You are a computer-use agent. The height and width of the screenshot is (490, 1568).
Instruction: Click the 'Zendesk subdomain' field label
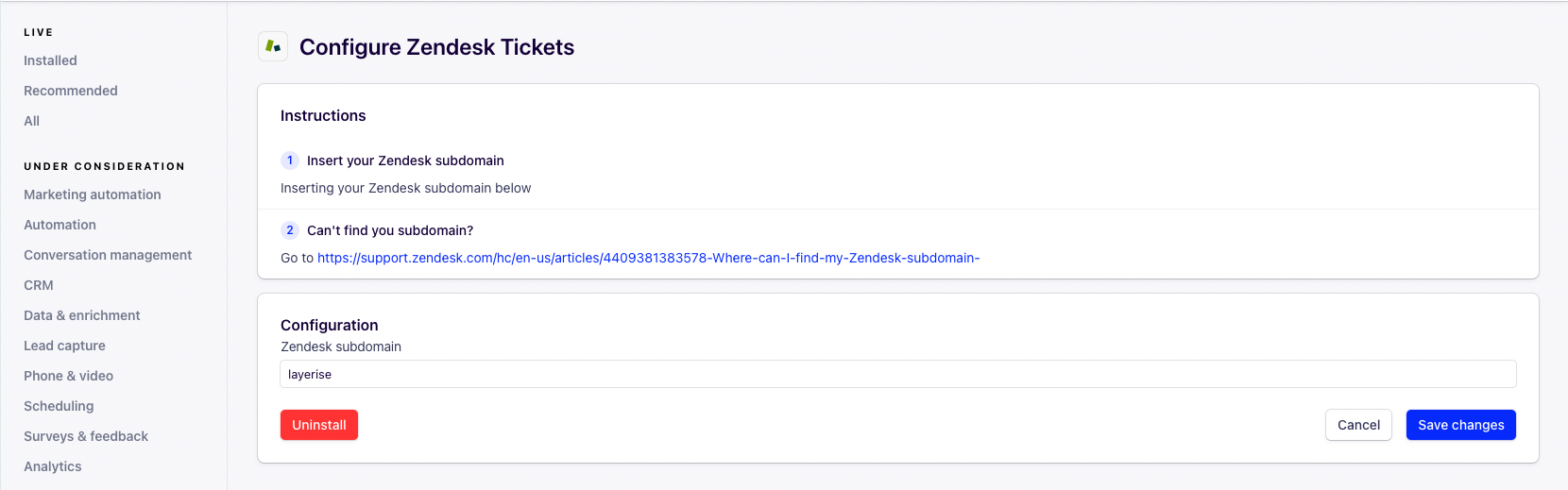tap(341, 346)
